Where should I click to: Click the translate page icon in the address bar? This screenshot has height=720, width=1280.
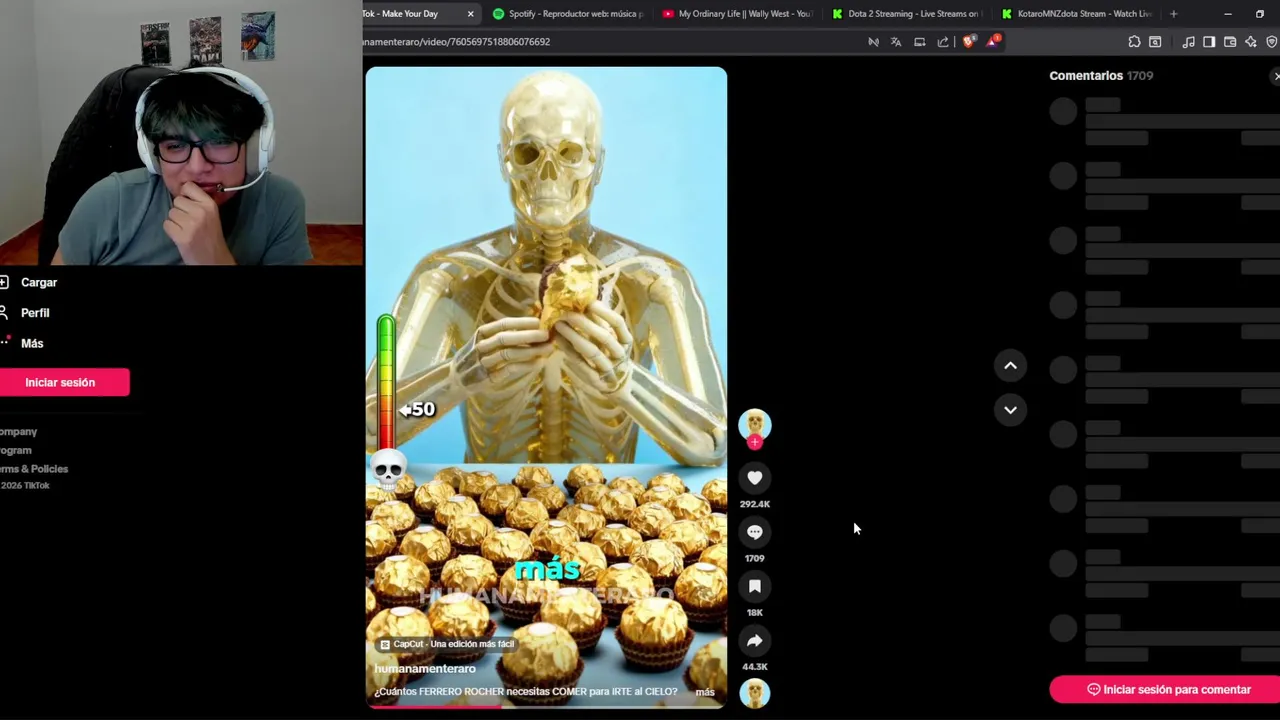click(896, 42)
